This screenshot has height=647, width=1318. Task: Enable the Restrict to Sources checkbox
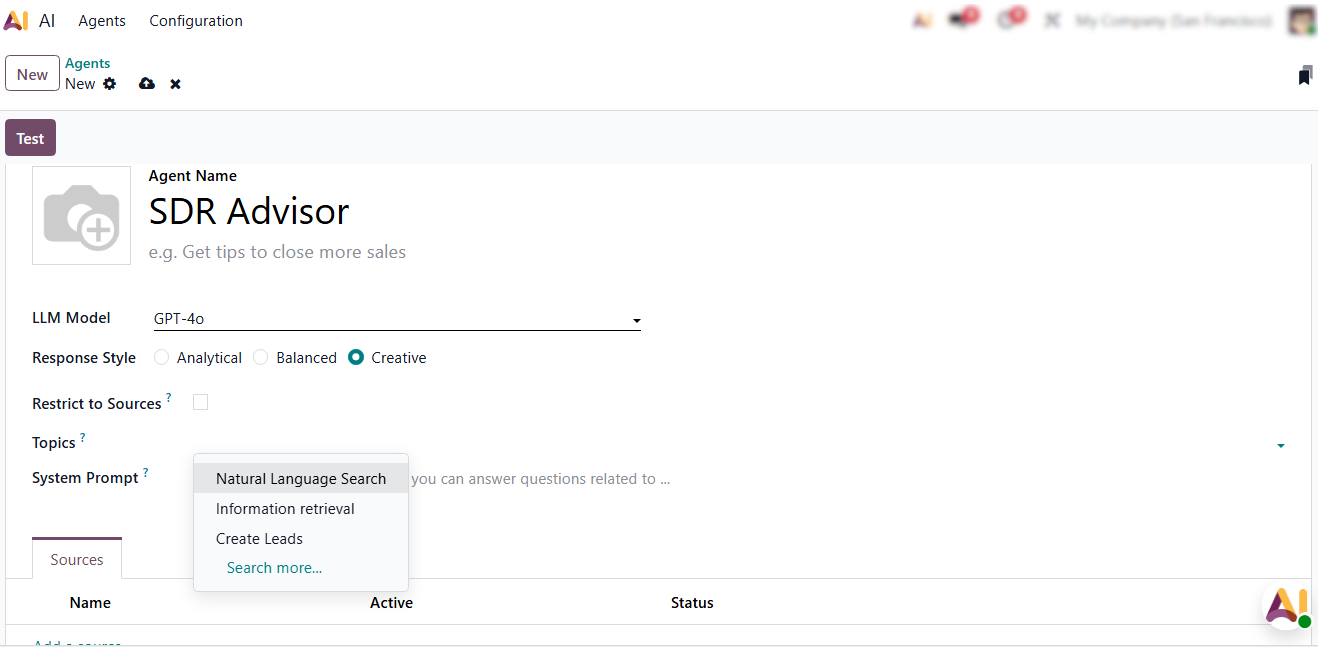point(200,402)
